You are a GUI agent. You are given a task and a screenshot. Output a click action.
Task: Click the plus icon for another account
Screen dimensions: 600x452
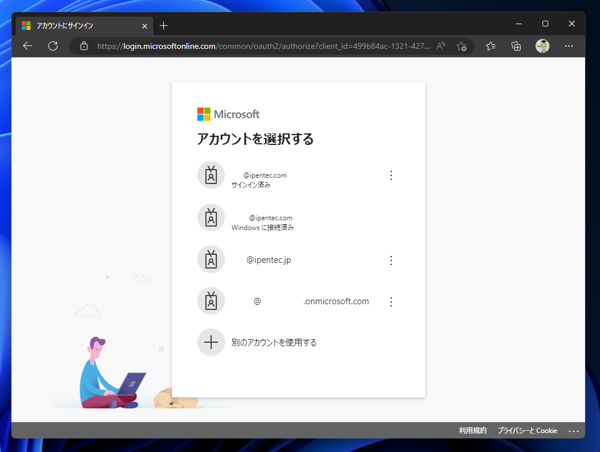[x=211, y=342]
